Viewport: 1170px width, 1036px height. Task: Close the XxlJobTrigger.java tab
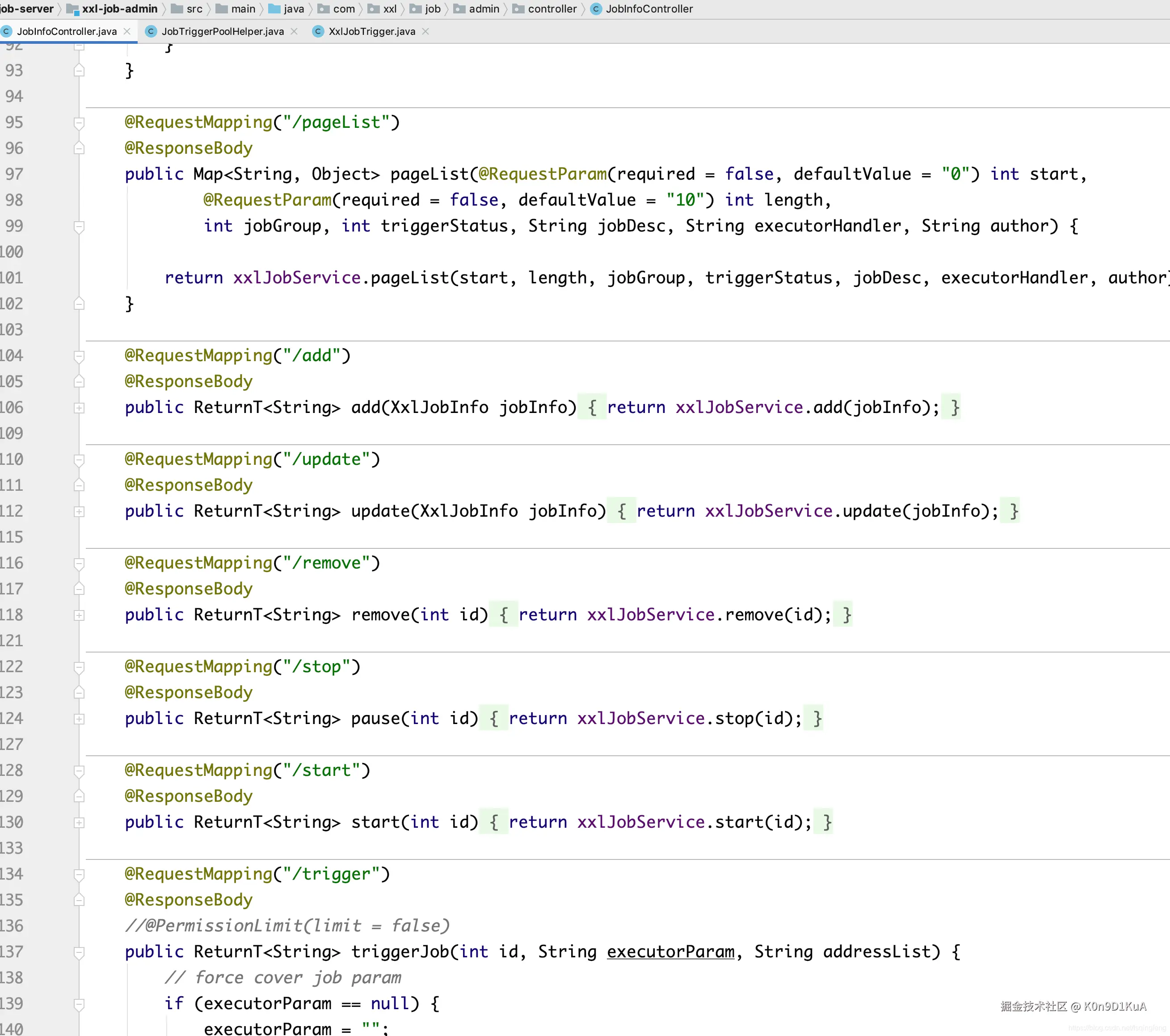[x=425, y=31]
